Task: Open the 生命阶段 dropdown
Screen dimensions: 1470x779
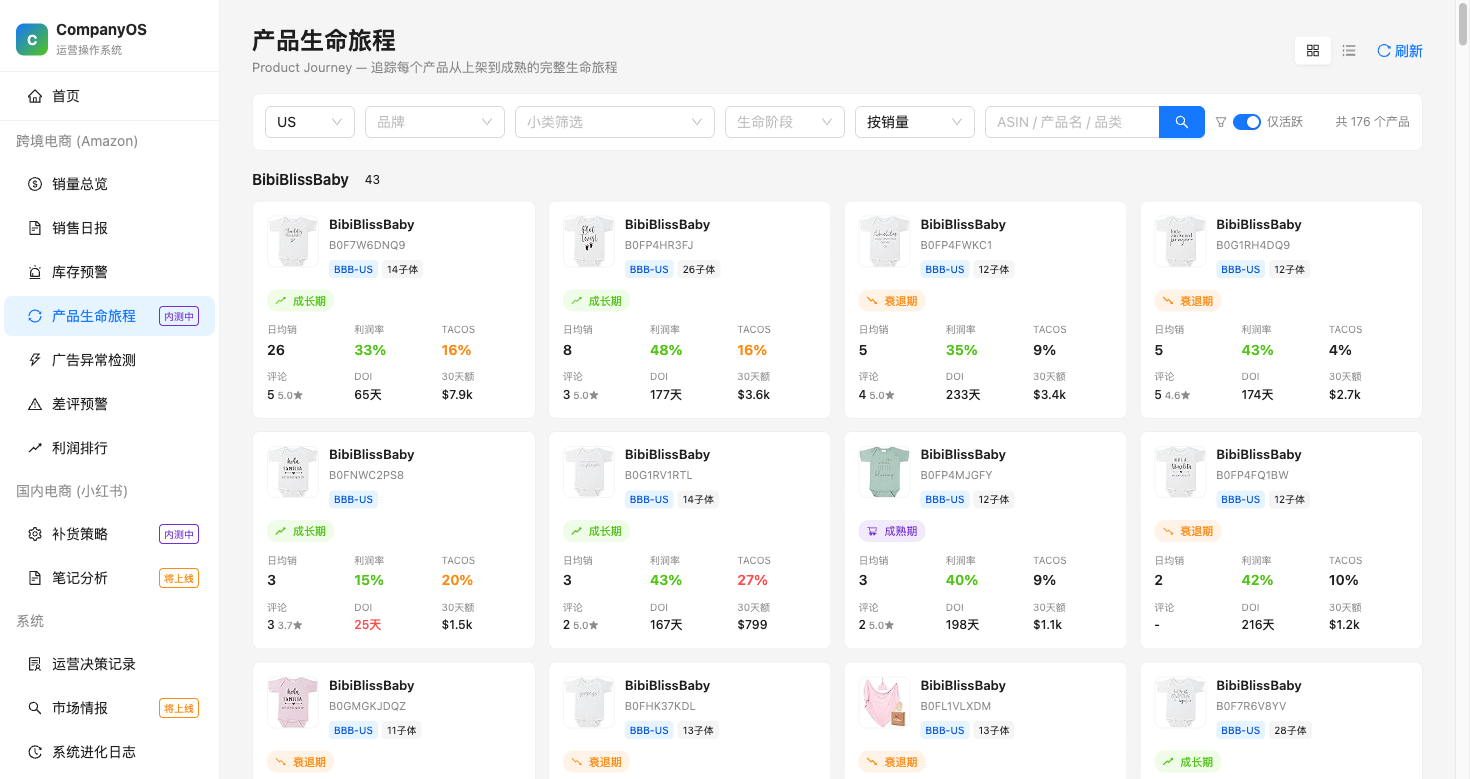Action: 785,122
